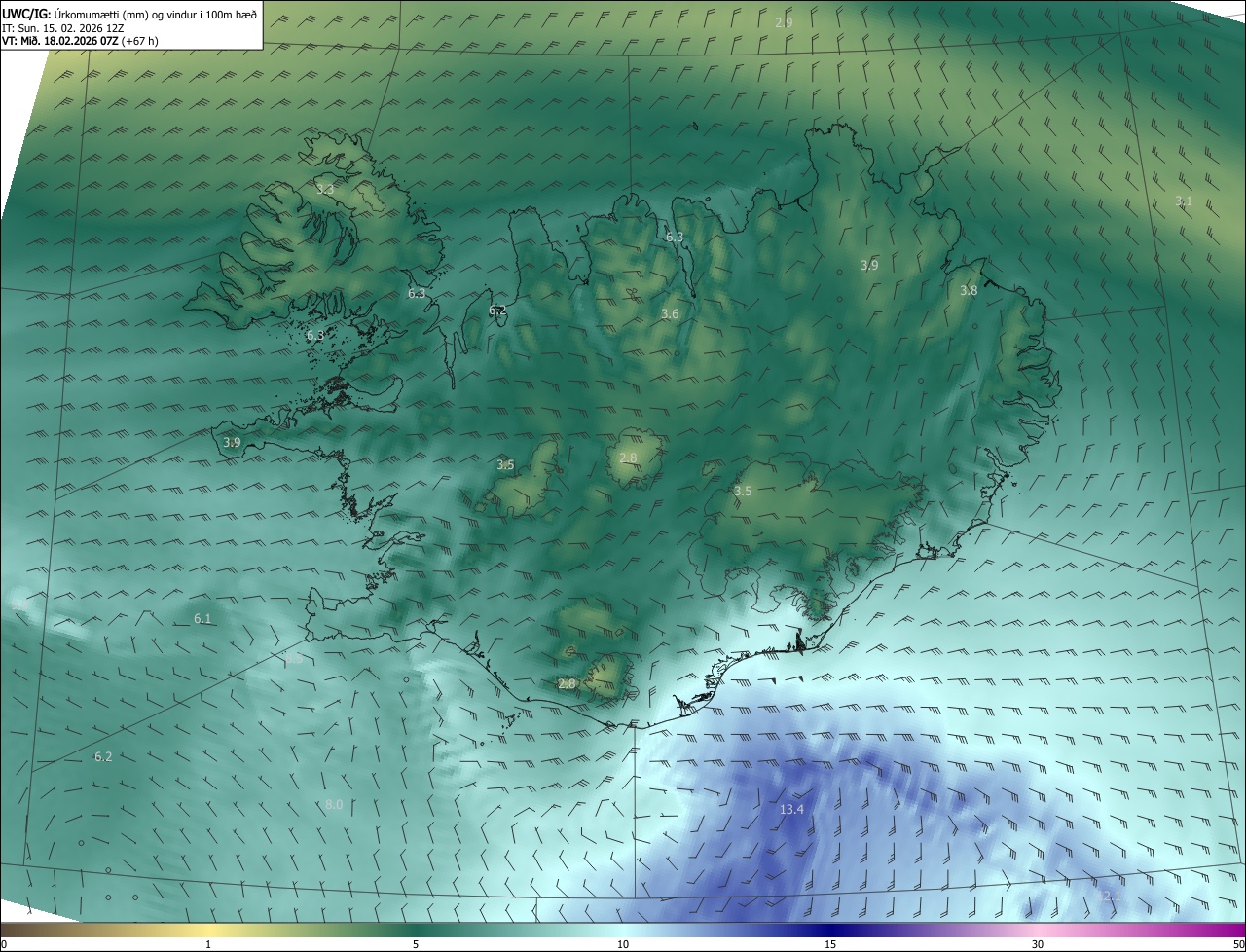Viewport: 1246px width, 952px height.
Task: Click the 2.9 value label along the top edge
Action: coord(784,21)
